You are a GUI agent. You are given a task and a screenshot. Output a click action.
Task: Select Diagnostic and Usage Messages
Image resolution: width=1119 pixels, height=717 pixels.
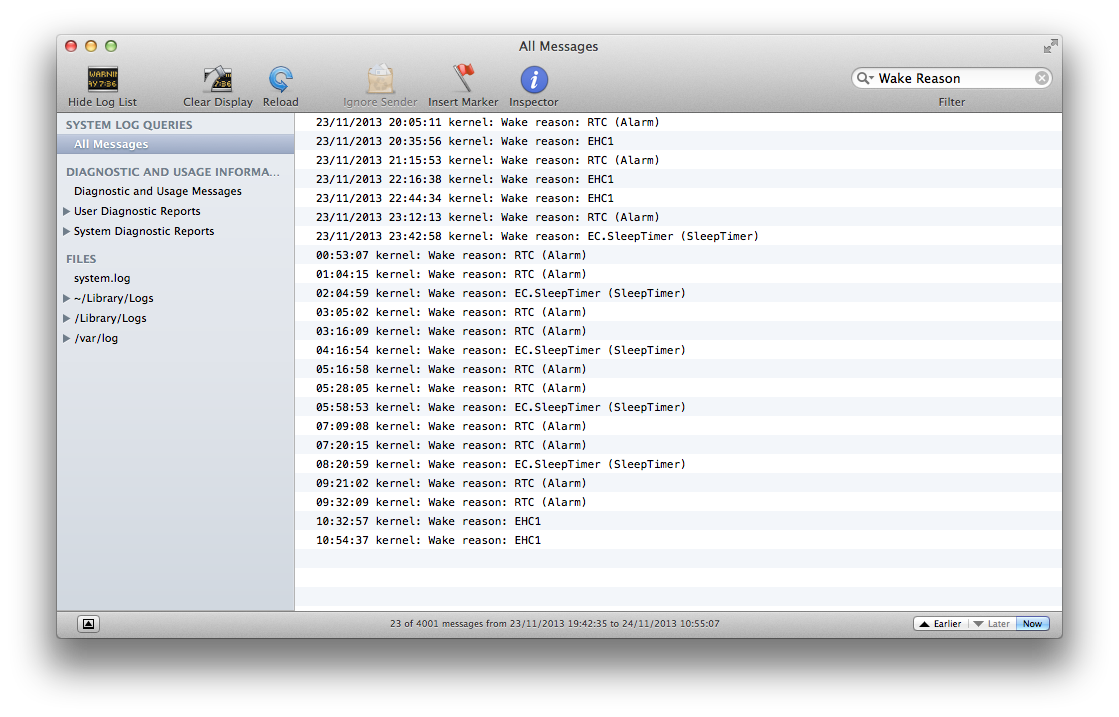[x=158, y=191]
